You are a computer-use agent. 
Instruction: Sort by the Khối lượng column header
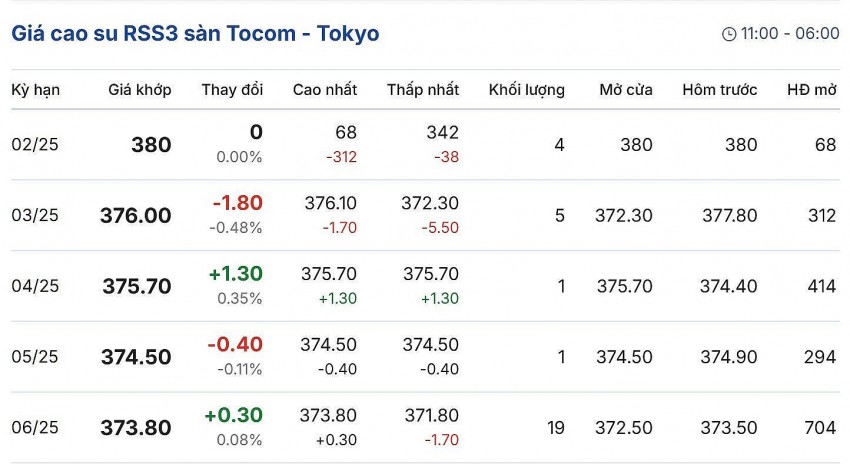526,90
